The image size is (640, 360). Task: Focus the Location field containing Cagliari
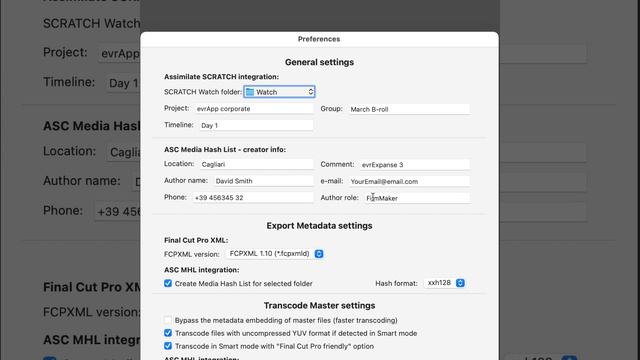256,164
